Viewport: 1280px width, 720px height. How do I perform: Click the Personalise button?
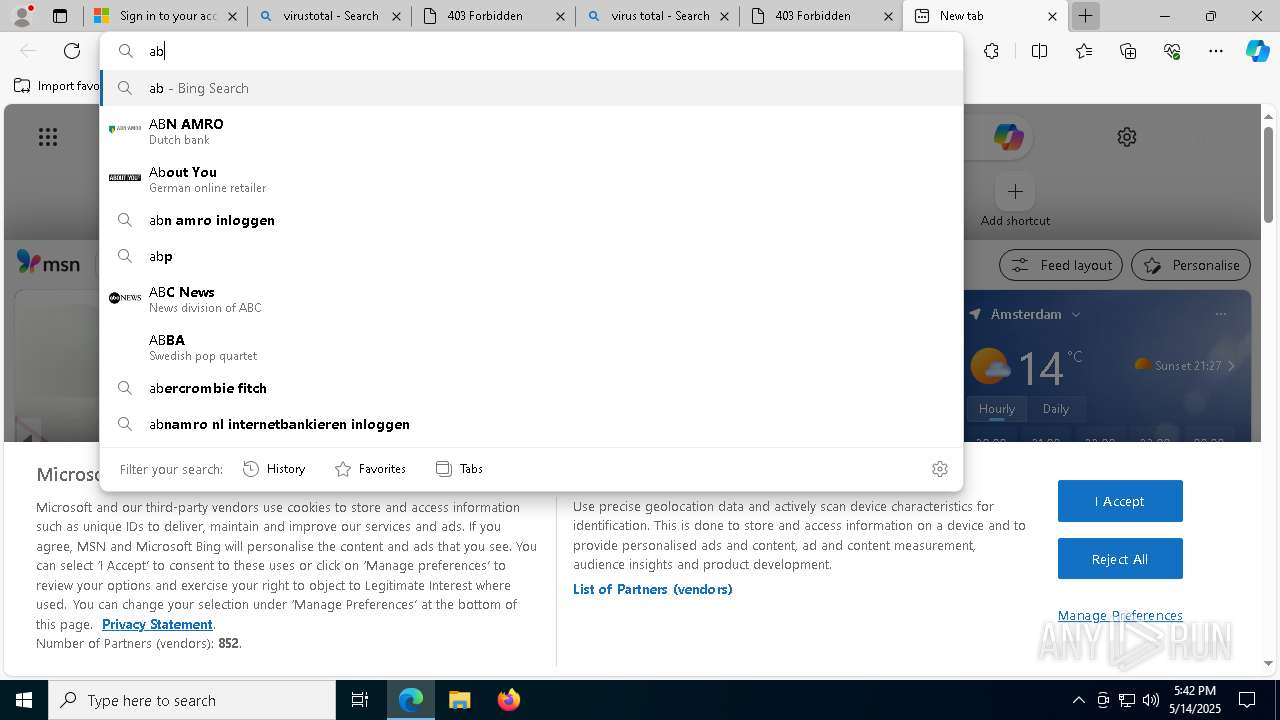(1191, 265)
